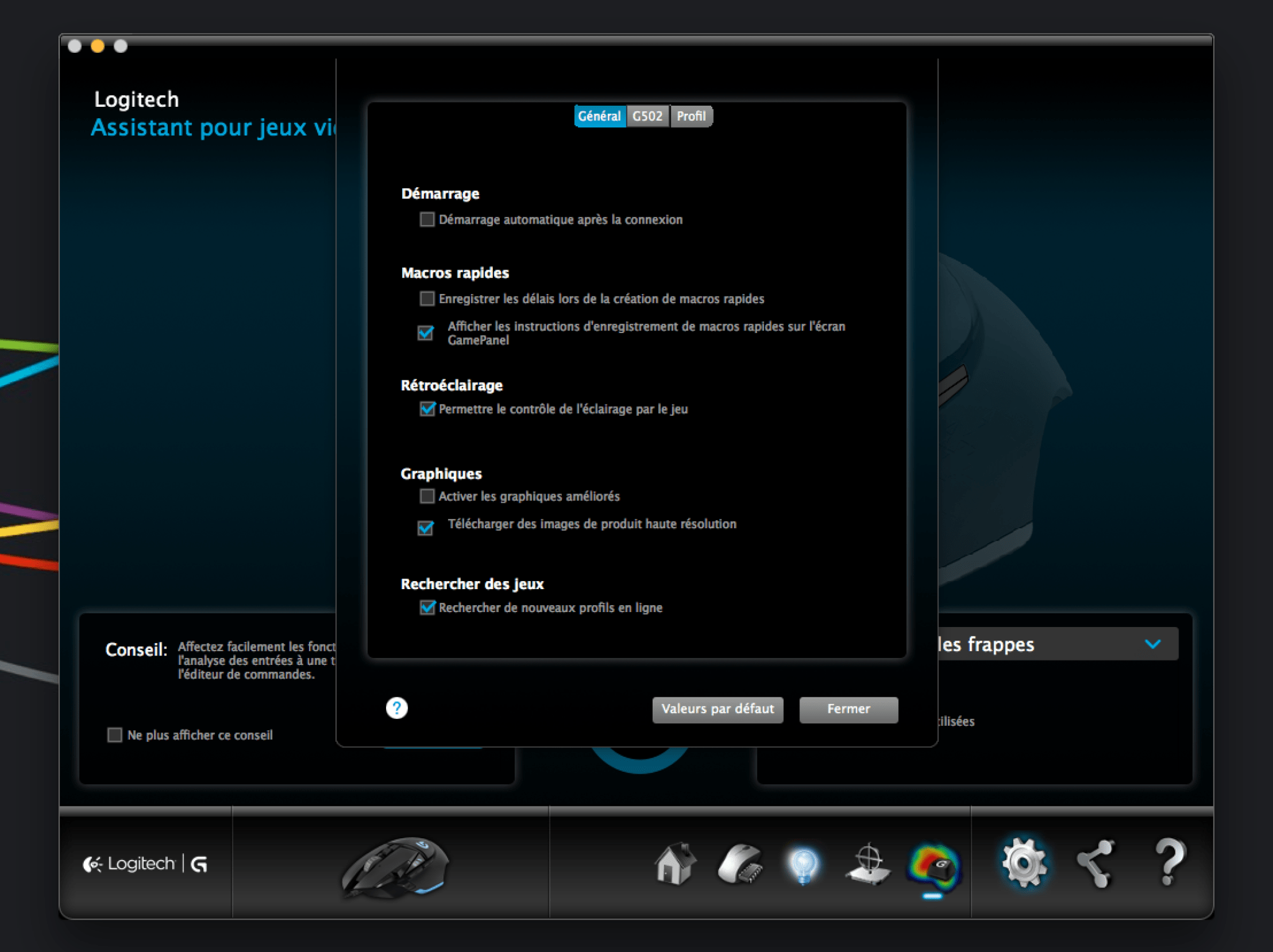Click the Fermer button
Image resolution: width=1273 pixels, height=952 pixels.
tap(848, 709)
